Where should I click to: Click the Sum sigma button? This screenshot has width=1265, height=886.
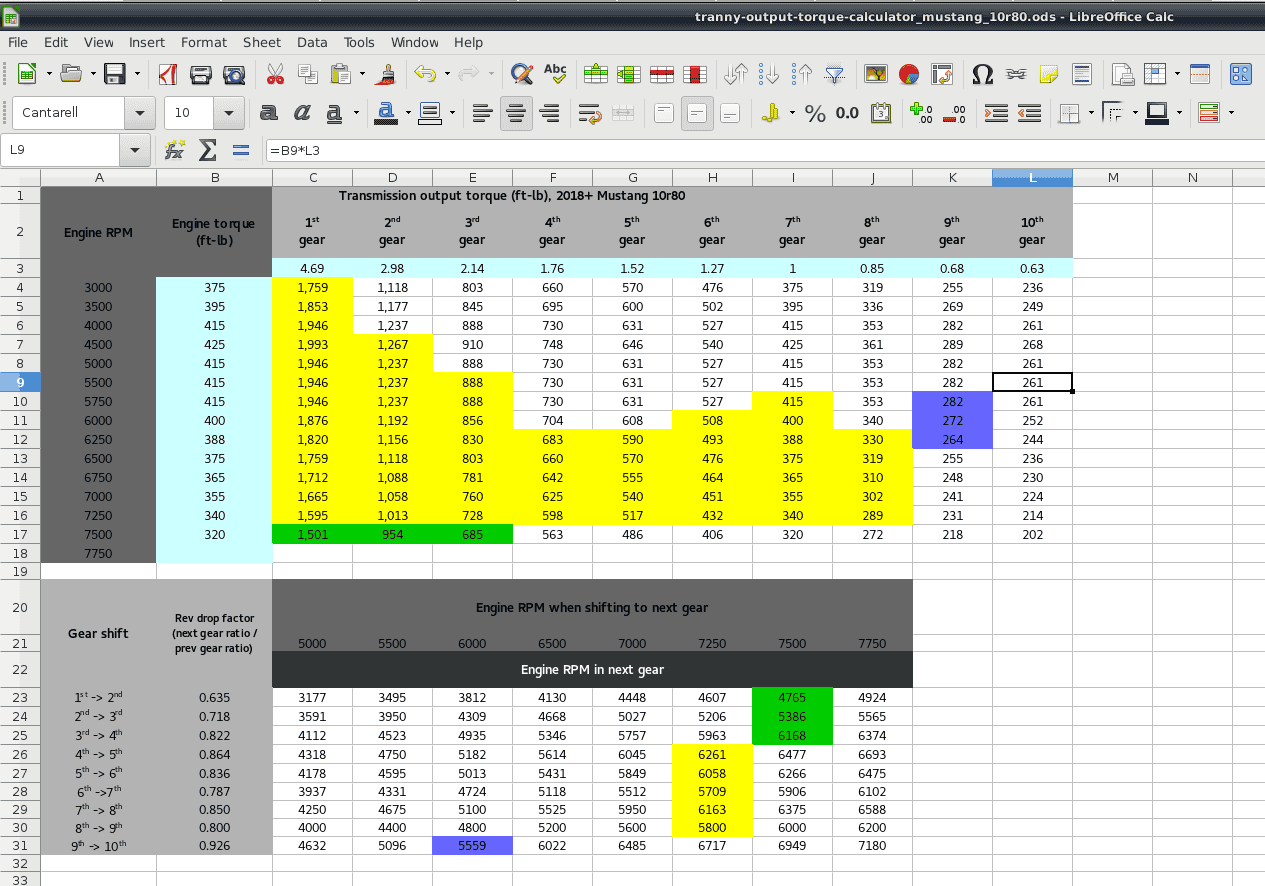tap(208, 151)
